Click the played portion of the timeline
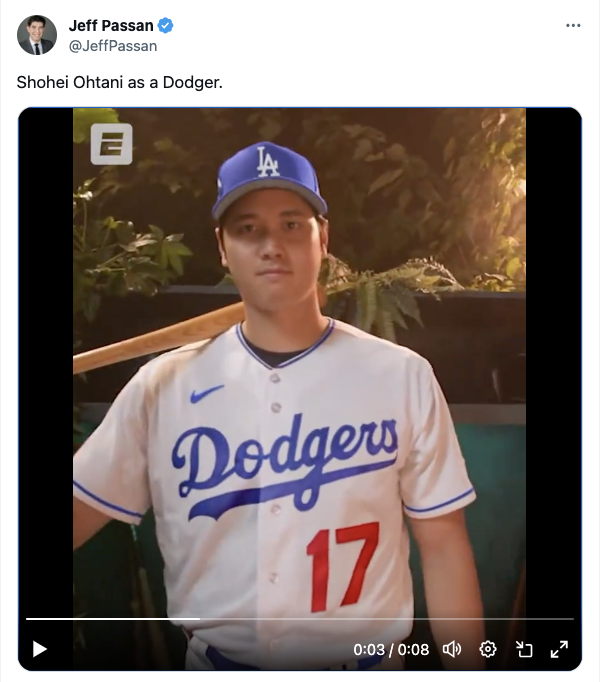Screen dimensions: 606x682 click(113, 618)
